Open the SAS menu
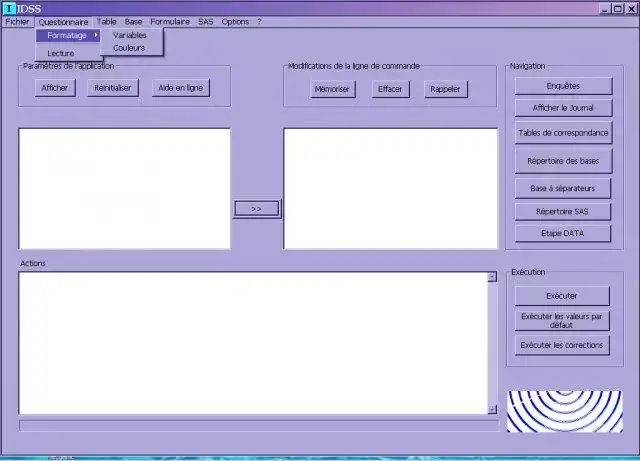This screenshot has width=640, height=461. pyautogui.click(x=206, y=22)
